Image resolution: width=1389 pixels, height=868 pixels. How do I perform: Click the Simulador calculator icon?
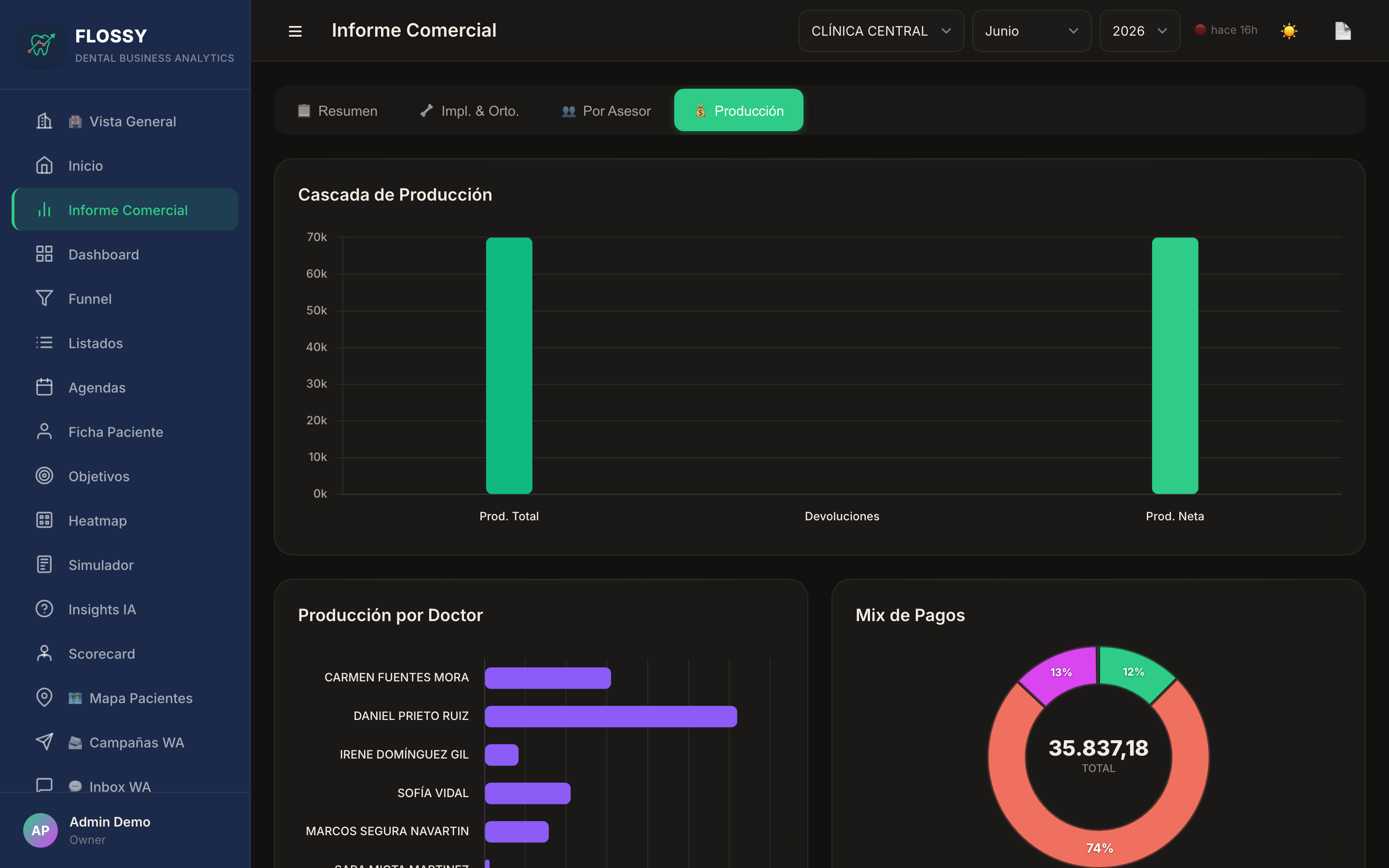44,565
